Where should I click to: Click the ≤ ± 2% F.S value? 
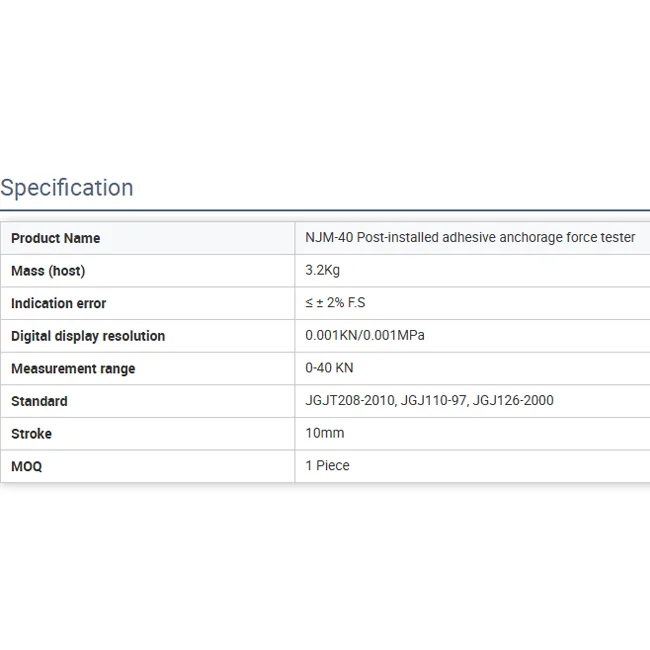(x=335, y=303)
